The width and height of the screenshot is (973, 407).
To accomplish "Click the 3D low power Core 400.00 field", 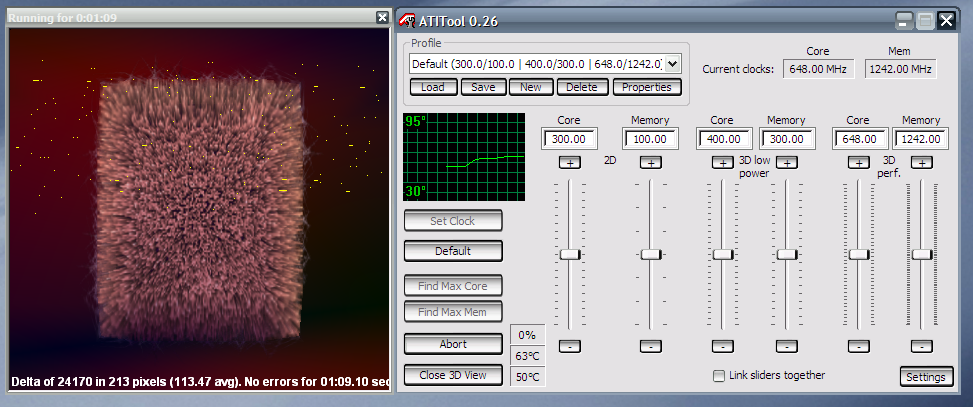I will coord(724,139).
